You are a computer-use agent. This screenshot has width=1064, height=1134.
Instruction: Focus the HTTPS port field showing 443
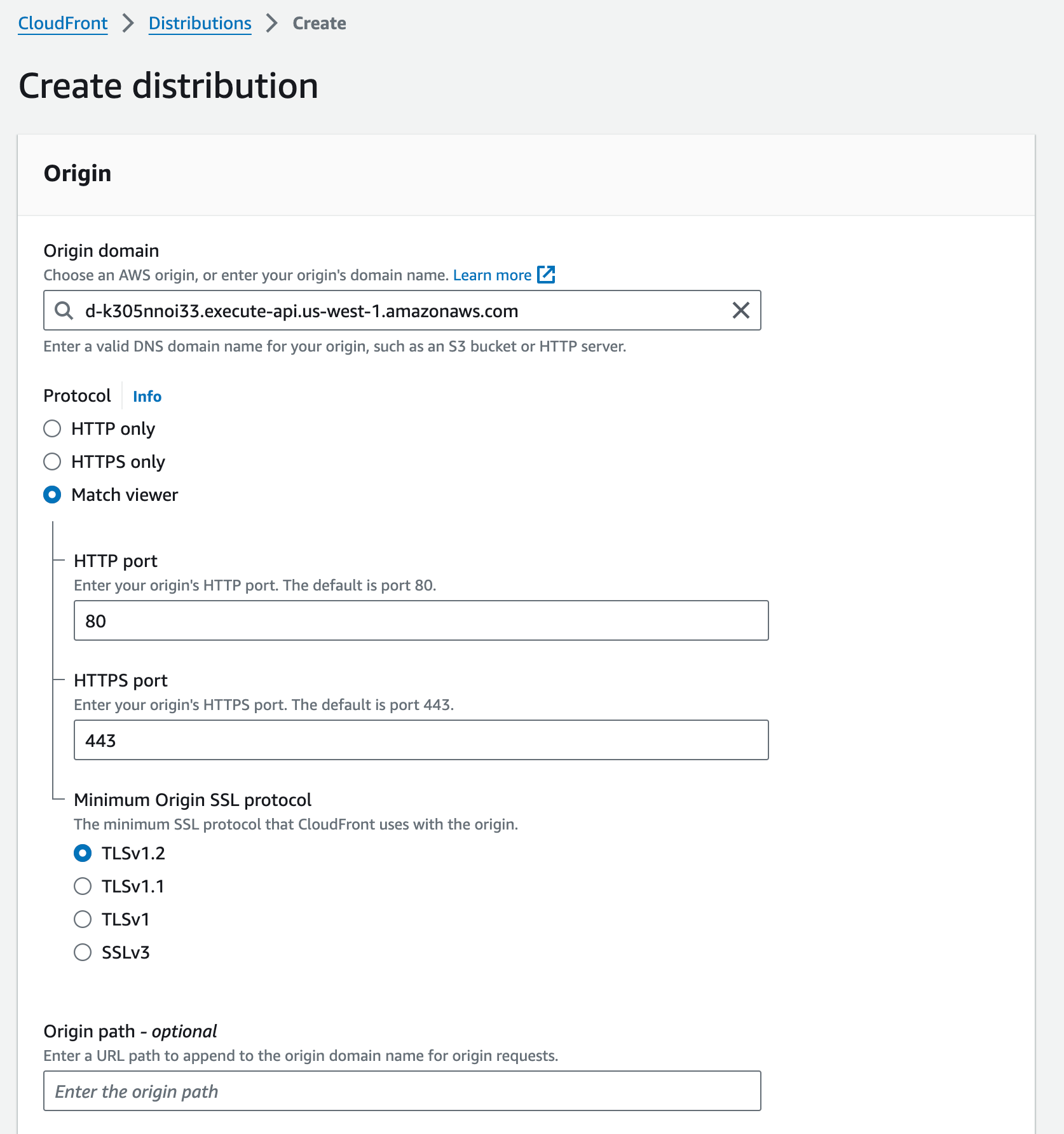tap(421, 741)
